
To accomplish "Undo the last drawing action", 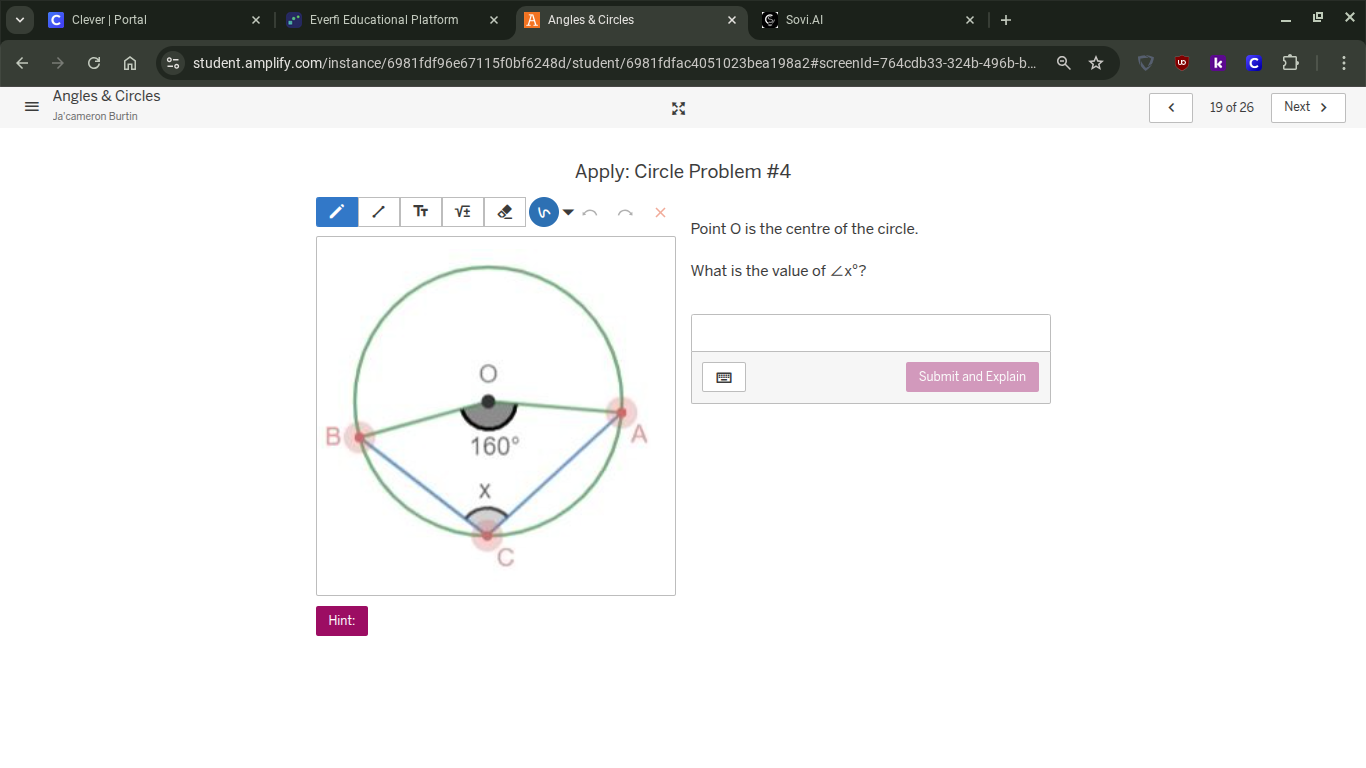I will coord(590,212).
